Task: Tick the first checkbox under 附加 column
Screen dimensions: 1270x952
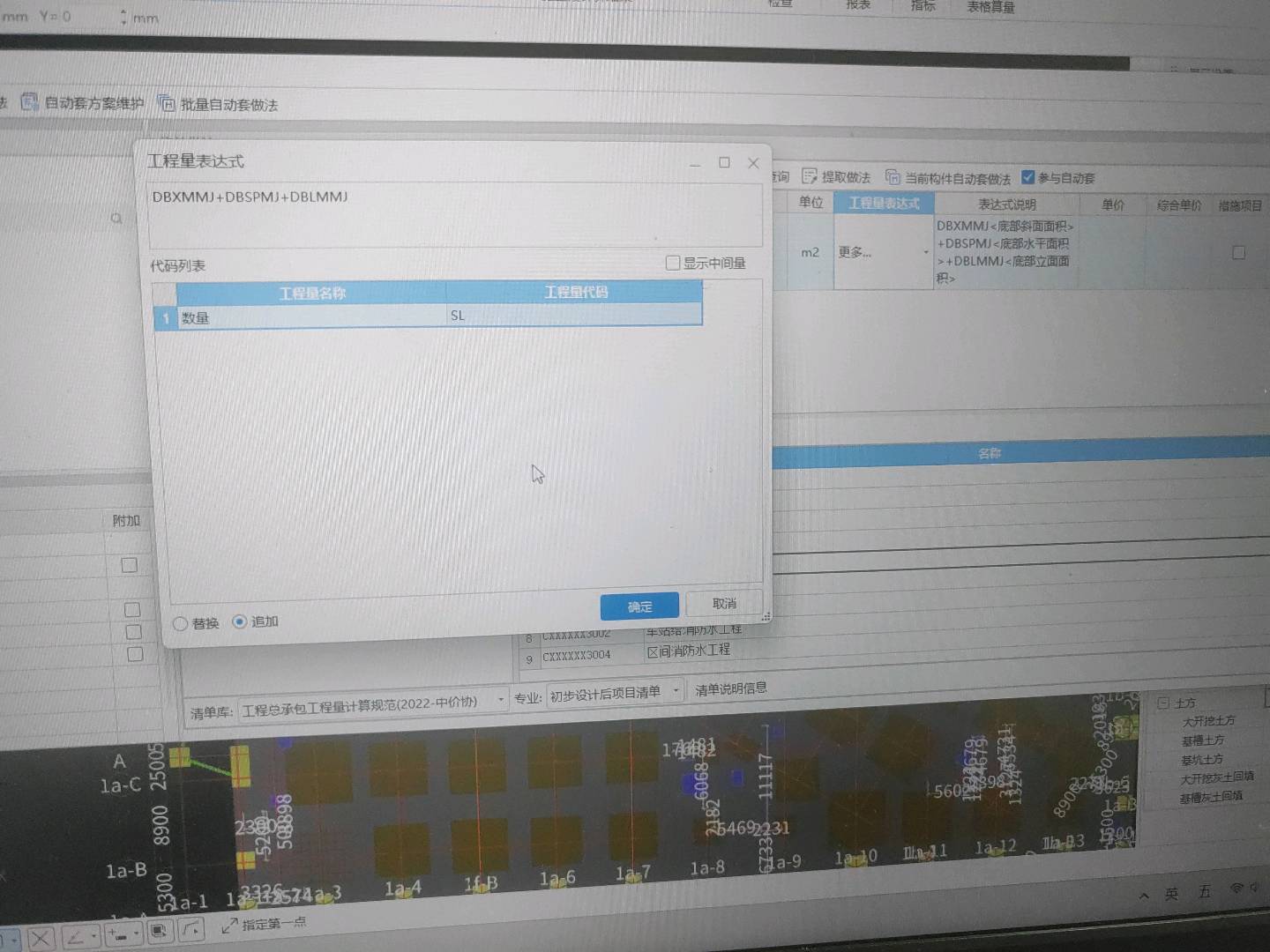Action: click(x=129, y=565)
